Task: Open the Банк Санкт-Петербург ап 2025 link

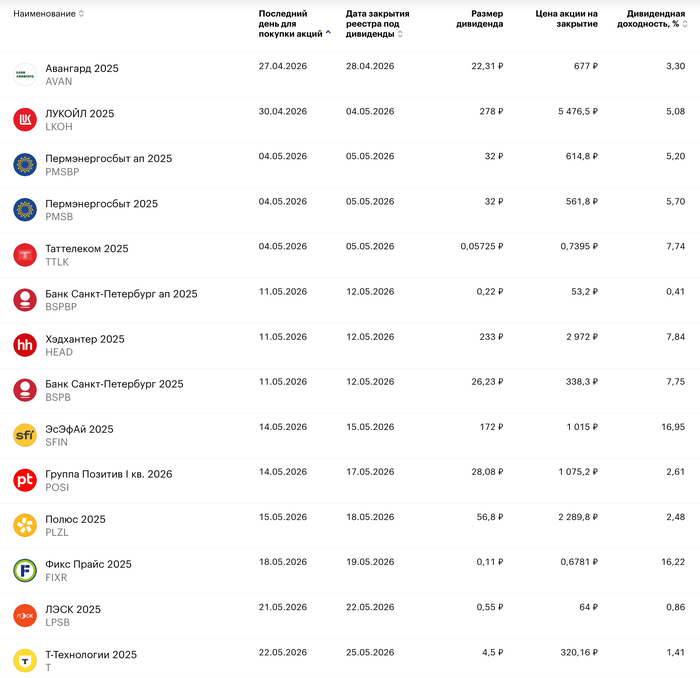Action: point(121,294)
